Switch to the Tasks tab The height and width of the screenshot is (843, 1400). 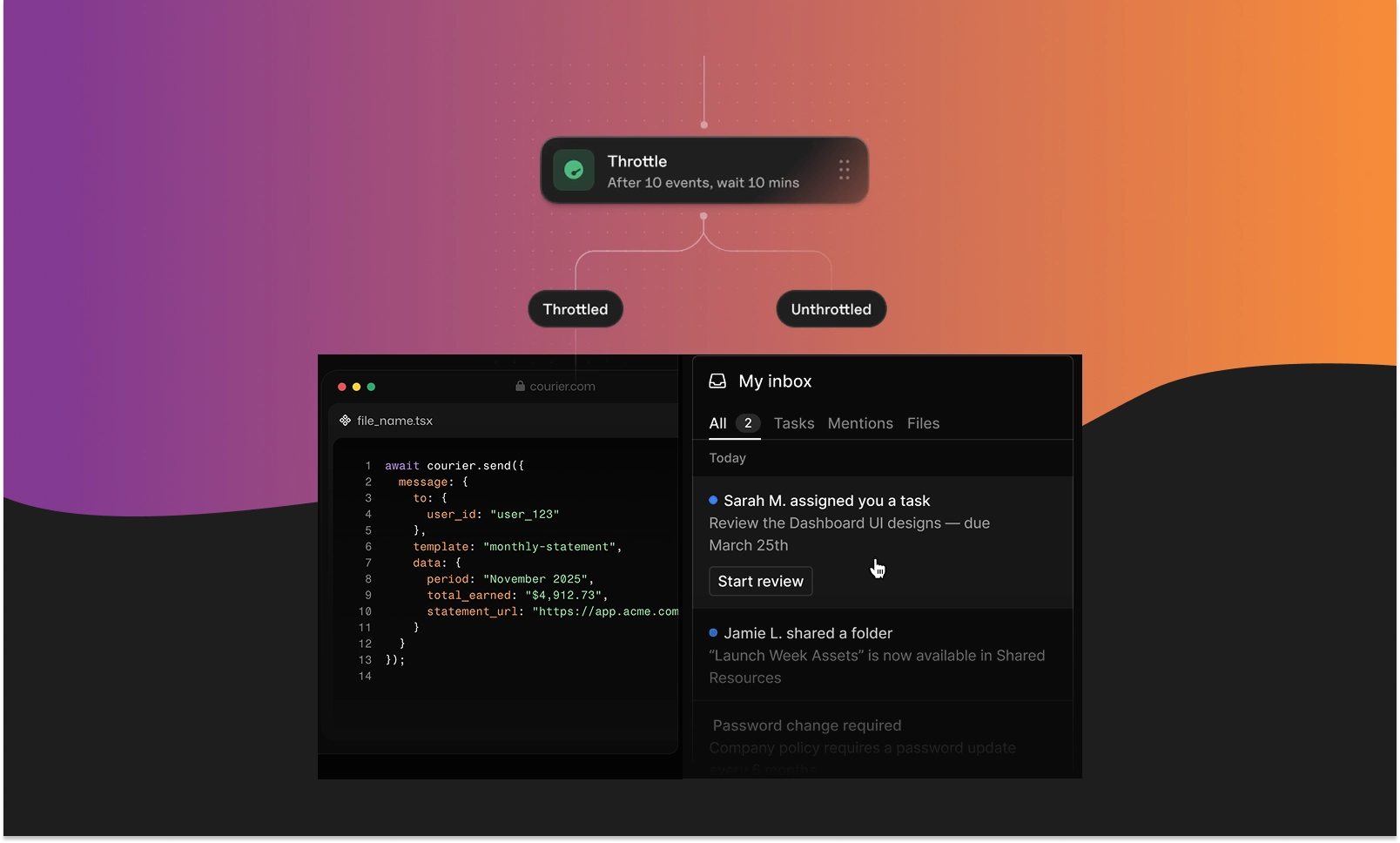click(x=793, y=423)
